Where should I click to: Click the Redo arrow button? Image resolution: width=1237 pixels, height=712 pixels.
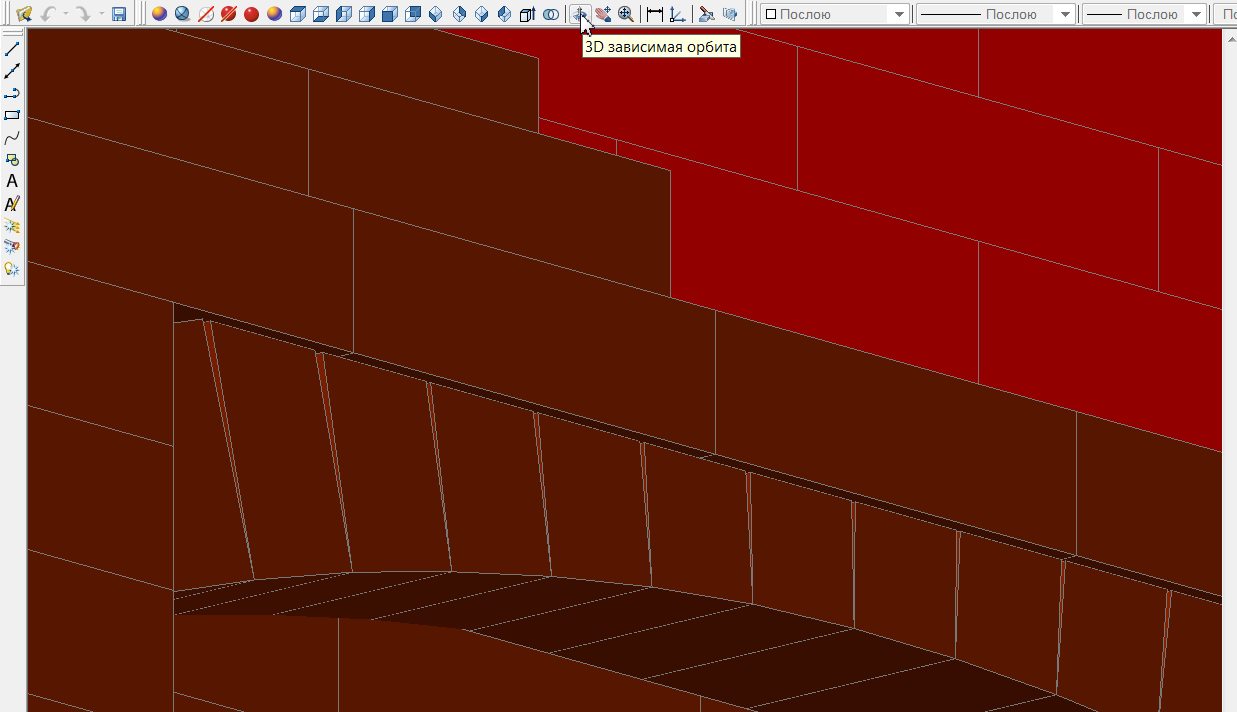click(84, 14)
